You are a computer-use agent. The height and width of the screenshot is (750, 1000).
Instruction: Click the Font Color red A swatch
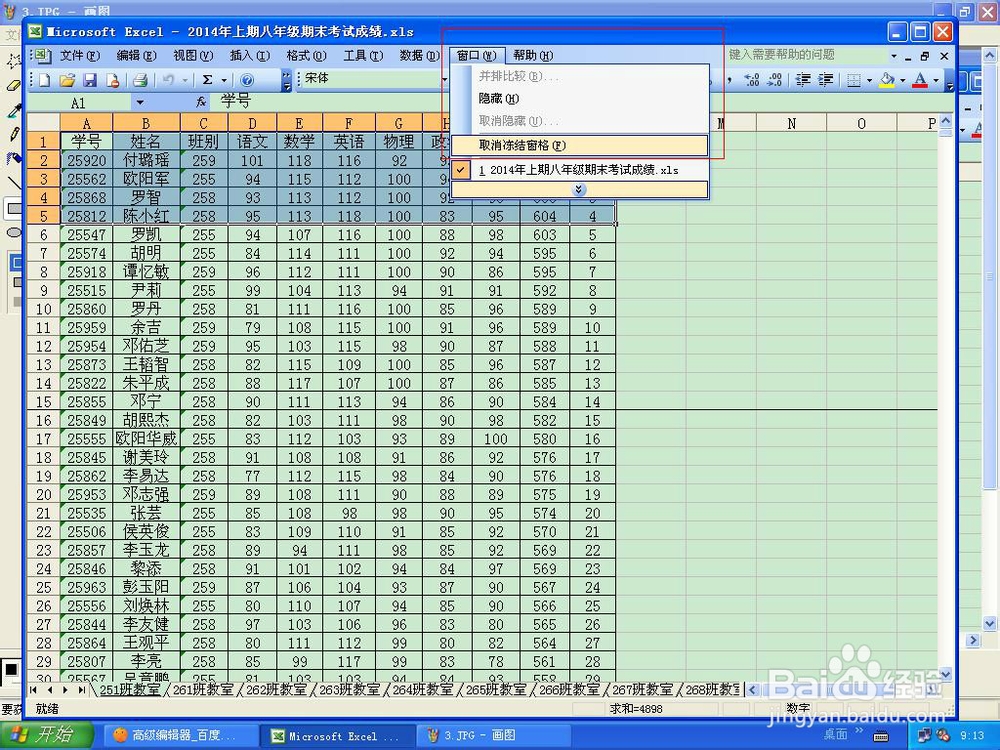[920, 80]
